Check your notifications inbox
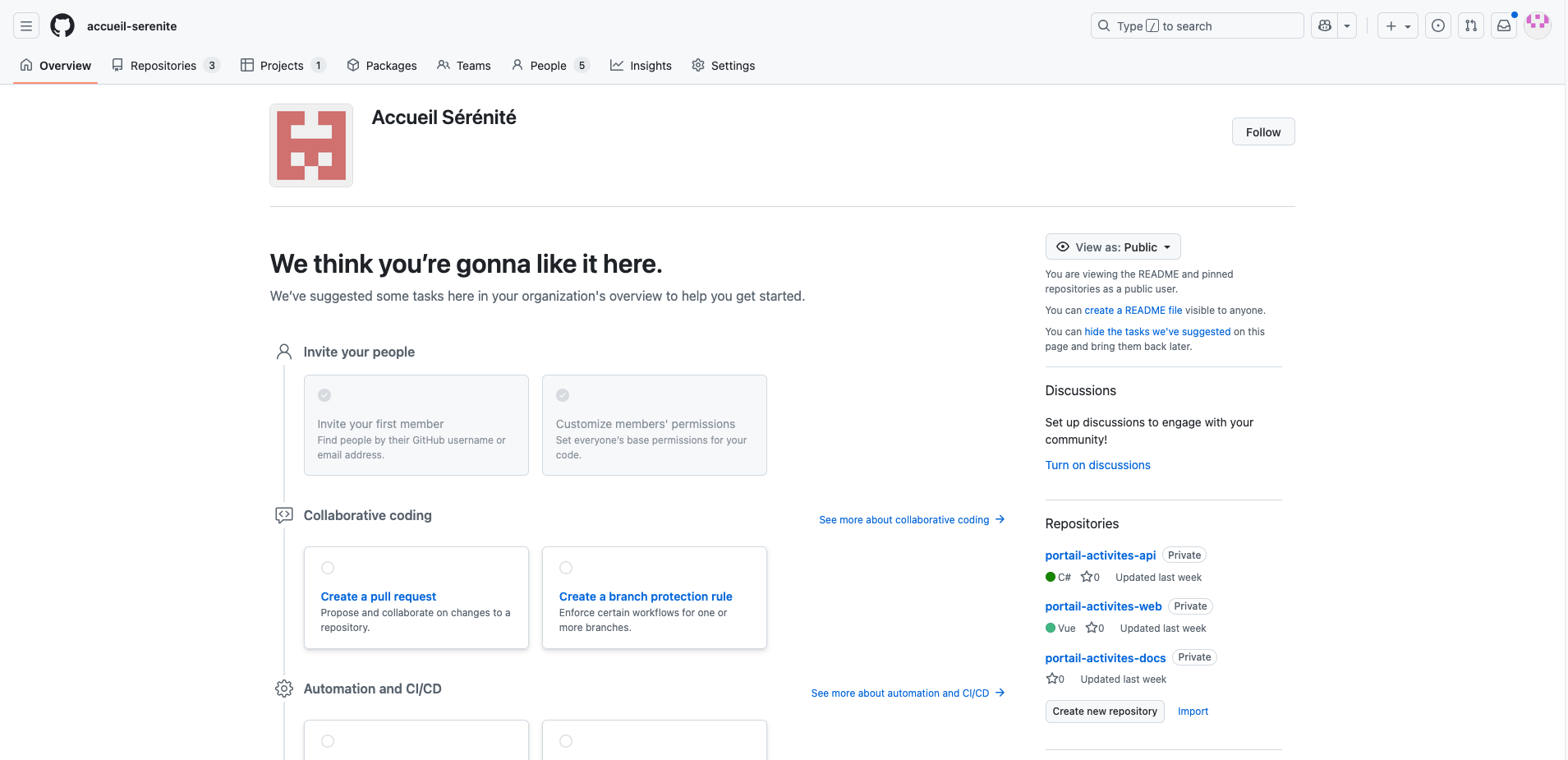The height and width of the screenshot is (760, 1568). point(1503,25)
